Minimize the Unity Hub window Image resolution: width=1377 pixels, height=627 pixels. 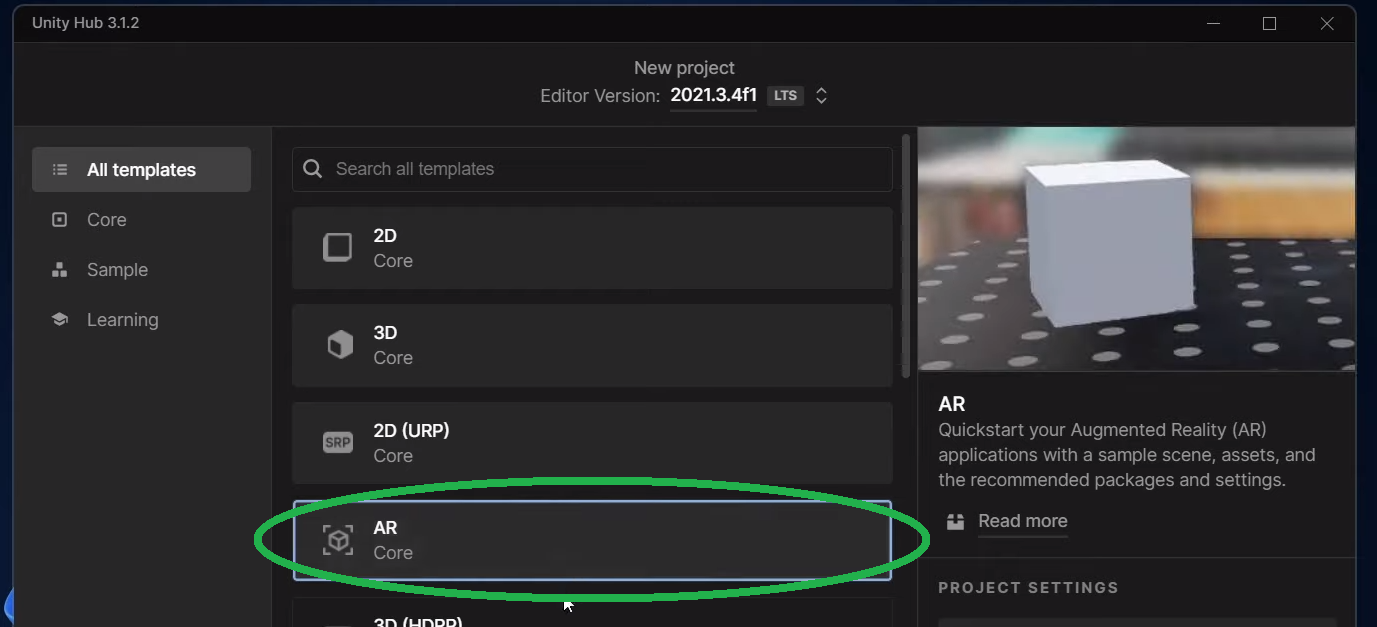[x=1212, y=23]
